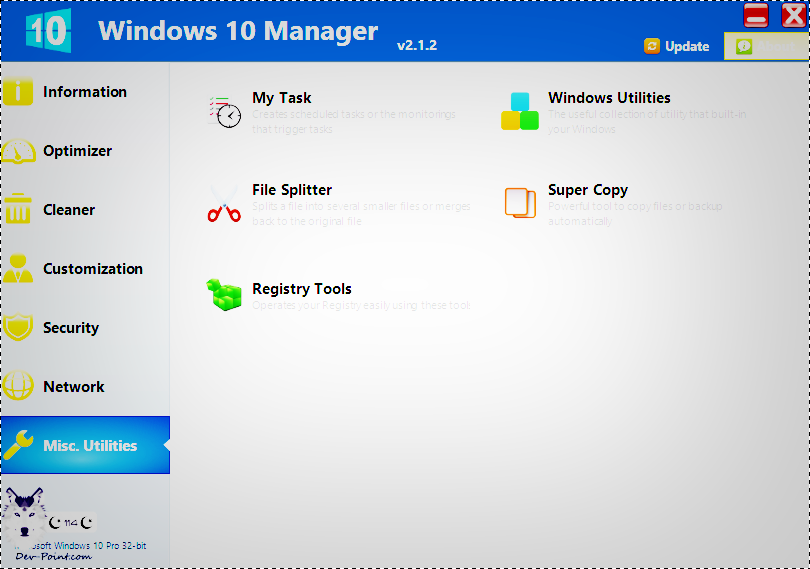Launch Windows Utilities colored blocks icon
Image resolution: width=810 pixels, height=569 pixels.
point(519,111)
